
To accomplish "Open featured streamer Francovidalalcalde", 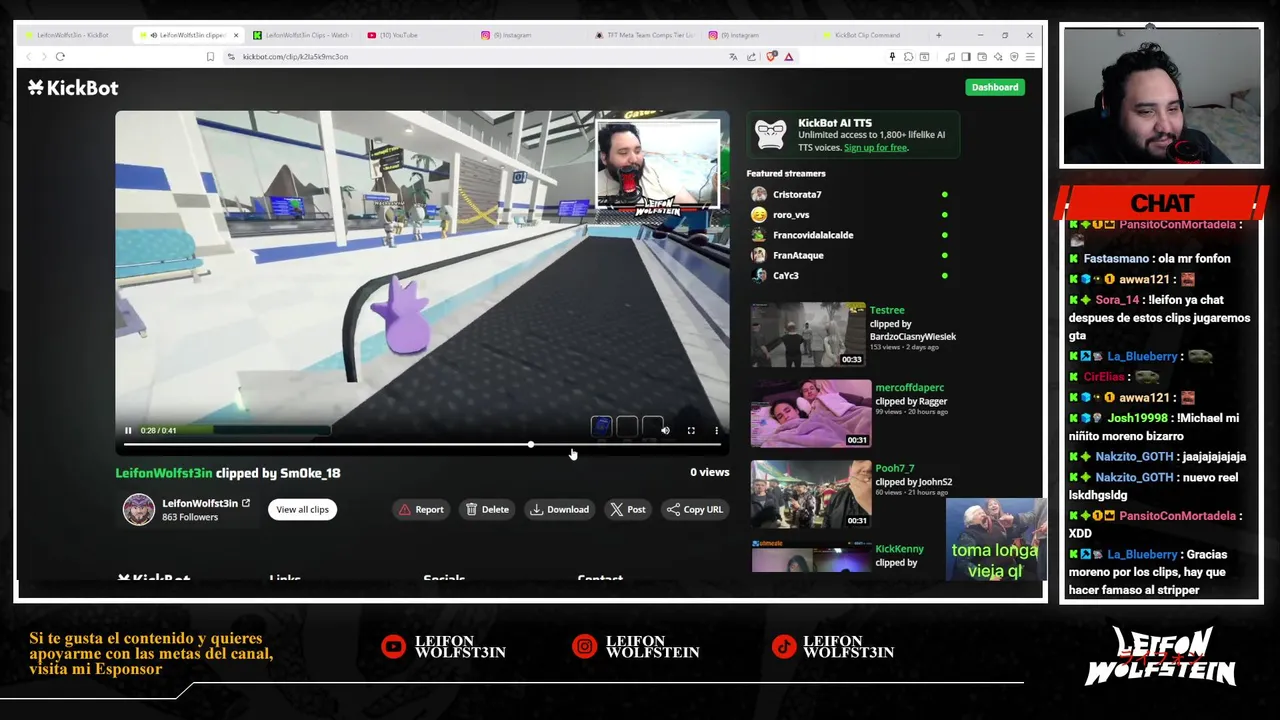I will 812,235.
